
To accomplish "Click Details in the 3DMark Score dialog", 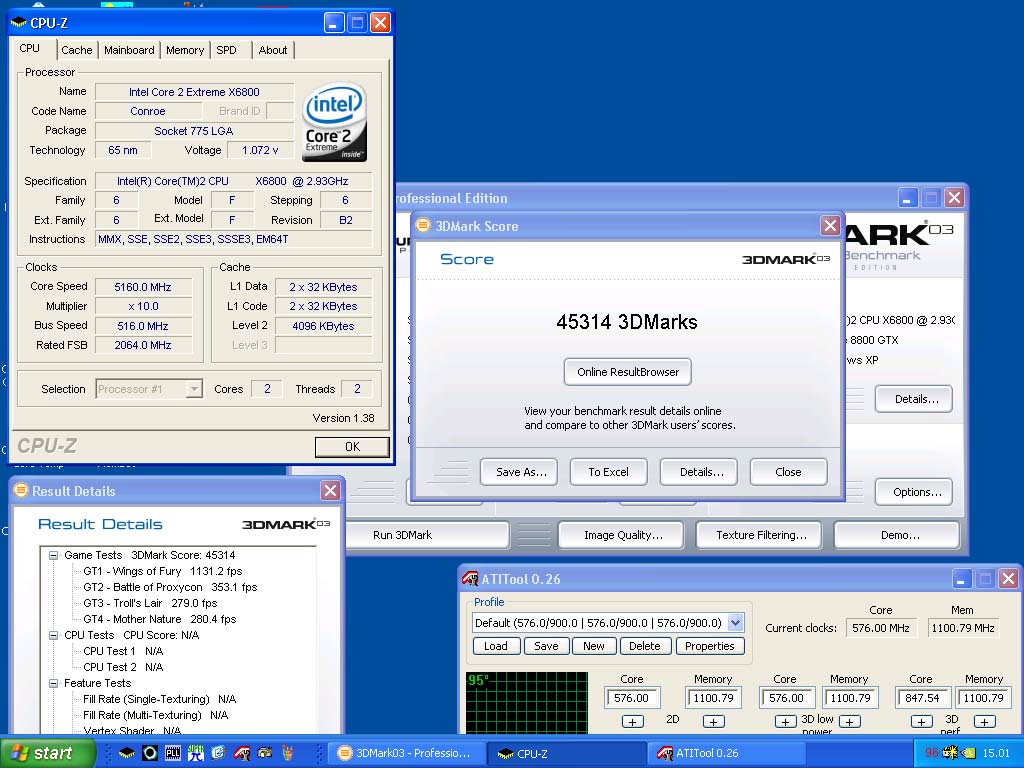I will point(699,472).
